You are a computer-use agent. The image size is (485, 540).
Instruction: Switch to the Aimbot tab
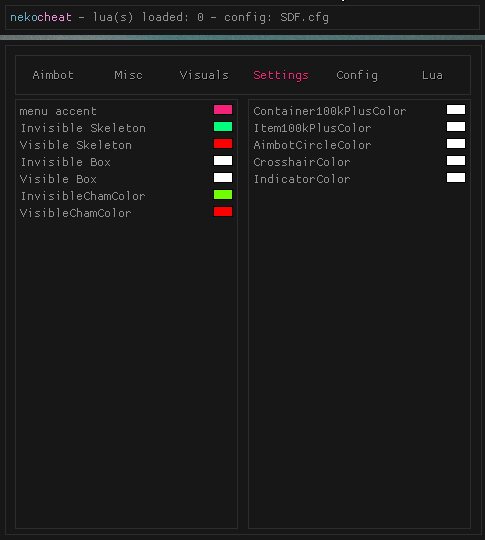pos(53,75)
